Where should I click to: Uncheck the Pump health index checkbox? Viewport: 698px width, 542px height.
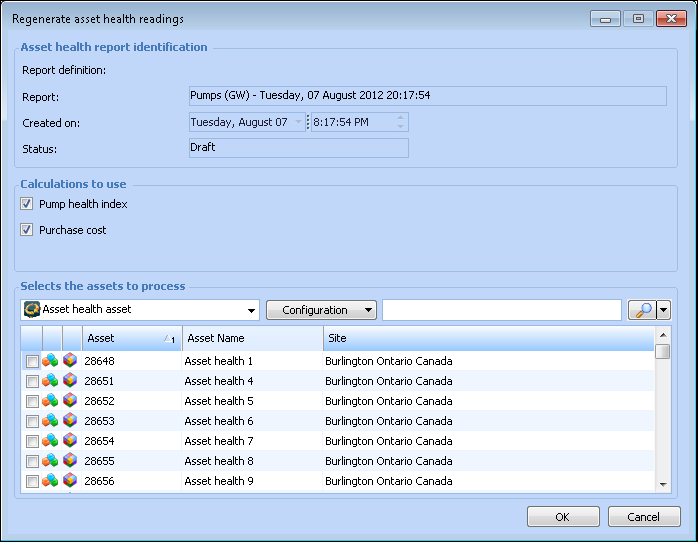[x=27, y=204]
